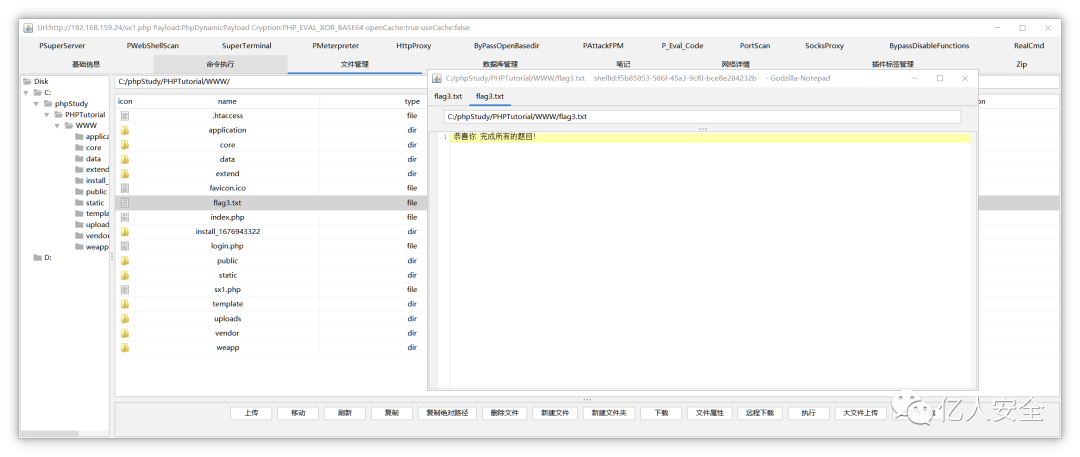This screenshot has width=1080, height=457.
Task: Click the file icon next to login.php
Action: (125, 246)
